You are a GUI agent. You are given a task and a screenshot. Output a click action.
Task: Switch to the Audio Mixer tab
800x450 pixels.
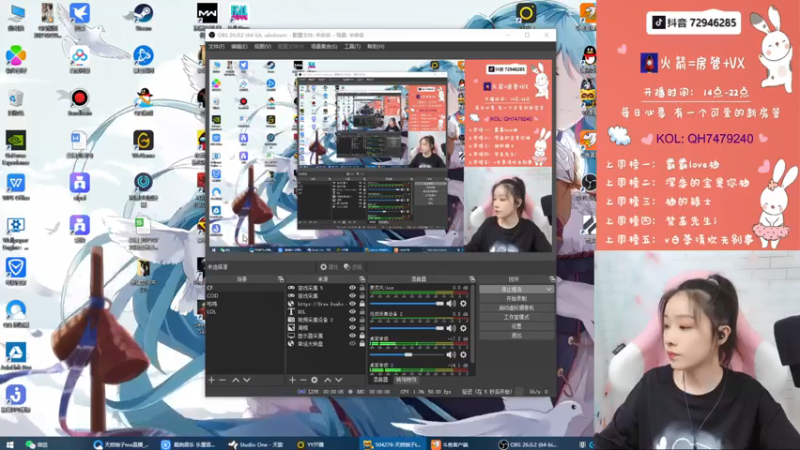pyautogui.click(x=380, y=380)
